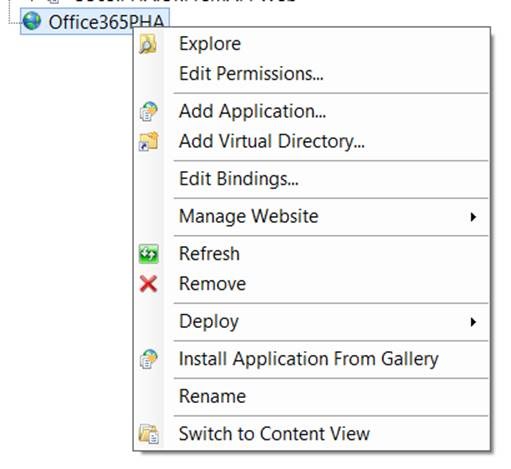
Task: Open the Manage Website submenu
Action: point(249,217)
